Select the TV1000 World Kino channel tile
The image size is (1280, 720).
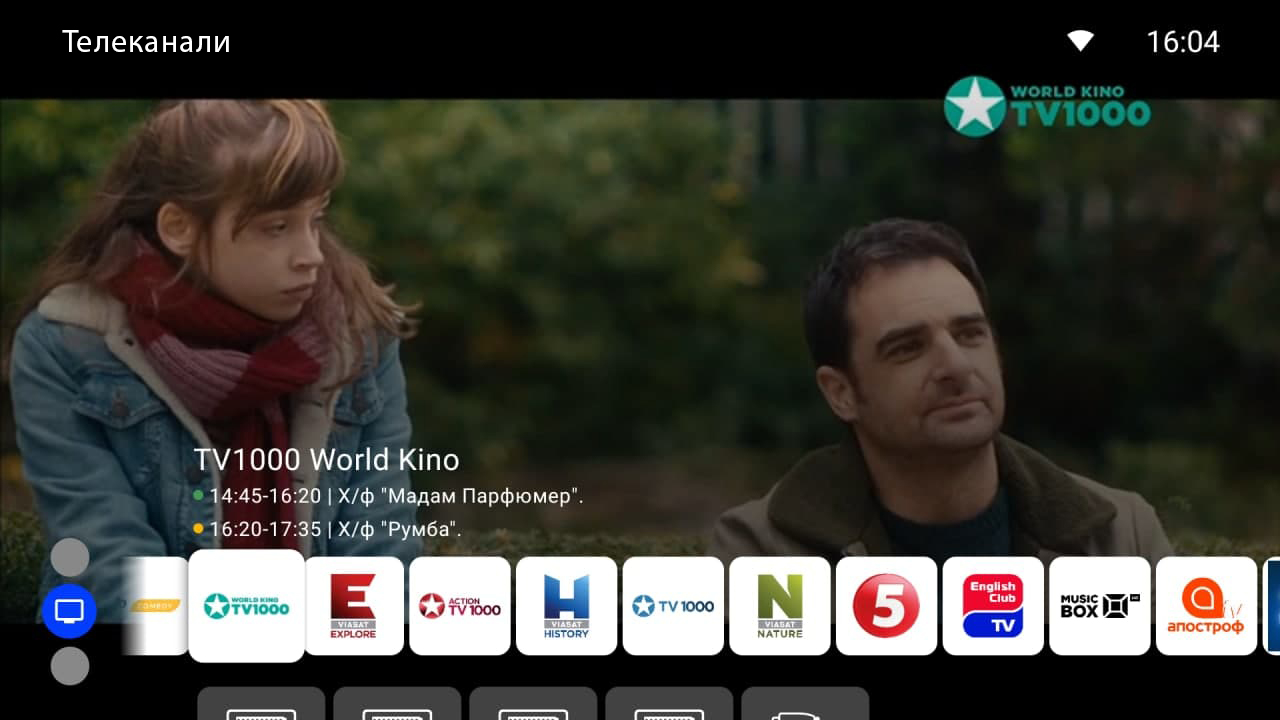click(x=246, y=606)
